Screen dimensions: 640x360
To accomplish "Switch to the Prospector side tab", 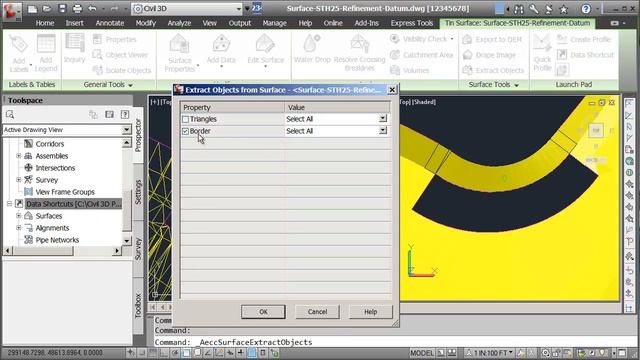I will [138, 136].
